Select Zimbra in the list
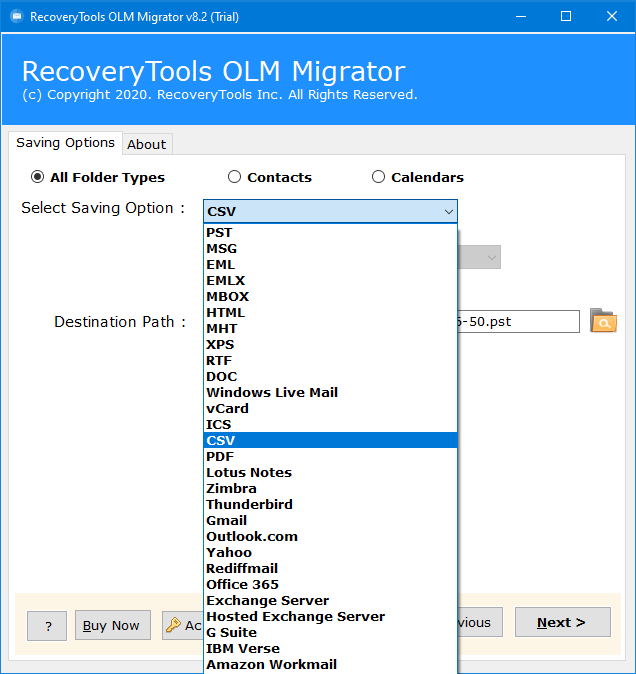Viewport: 636px width, 674px height. (x=330, y=488)
